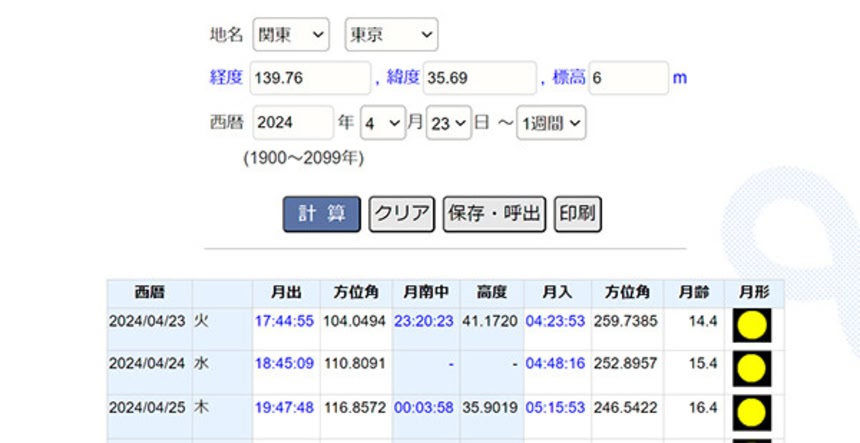Click the moonrise time 17:44:55

pyautogui.click(x=284, y=321)
